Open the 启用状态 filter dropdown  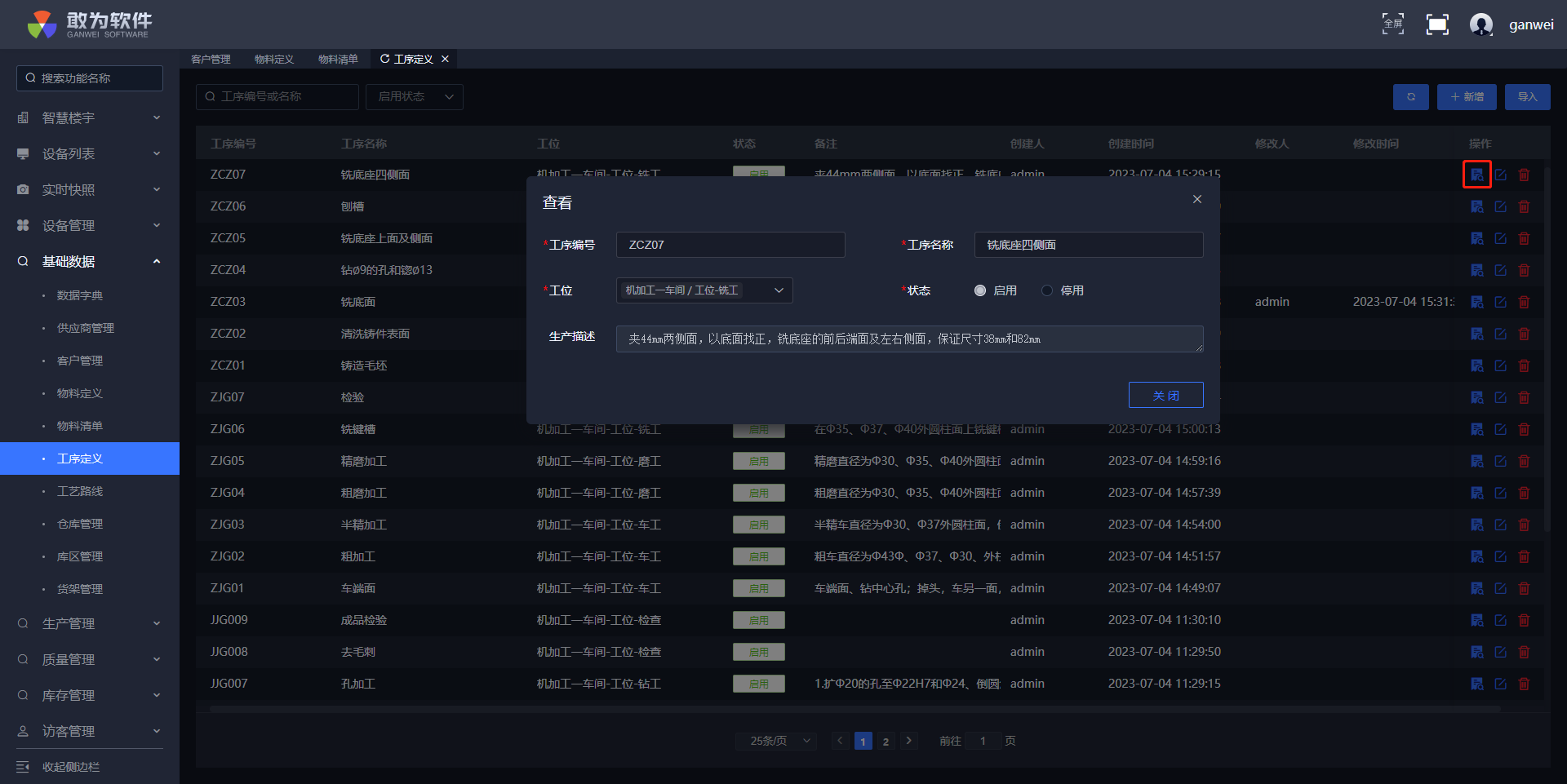(x=415, y=97)
